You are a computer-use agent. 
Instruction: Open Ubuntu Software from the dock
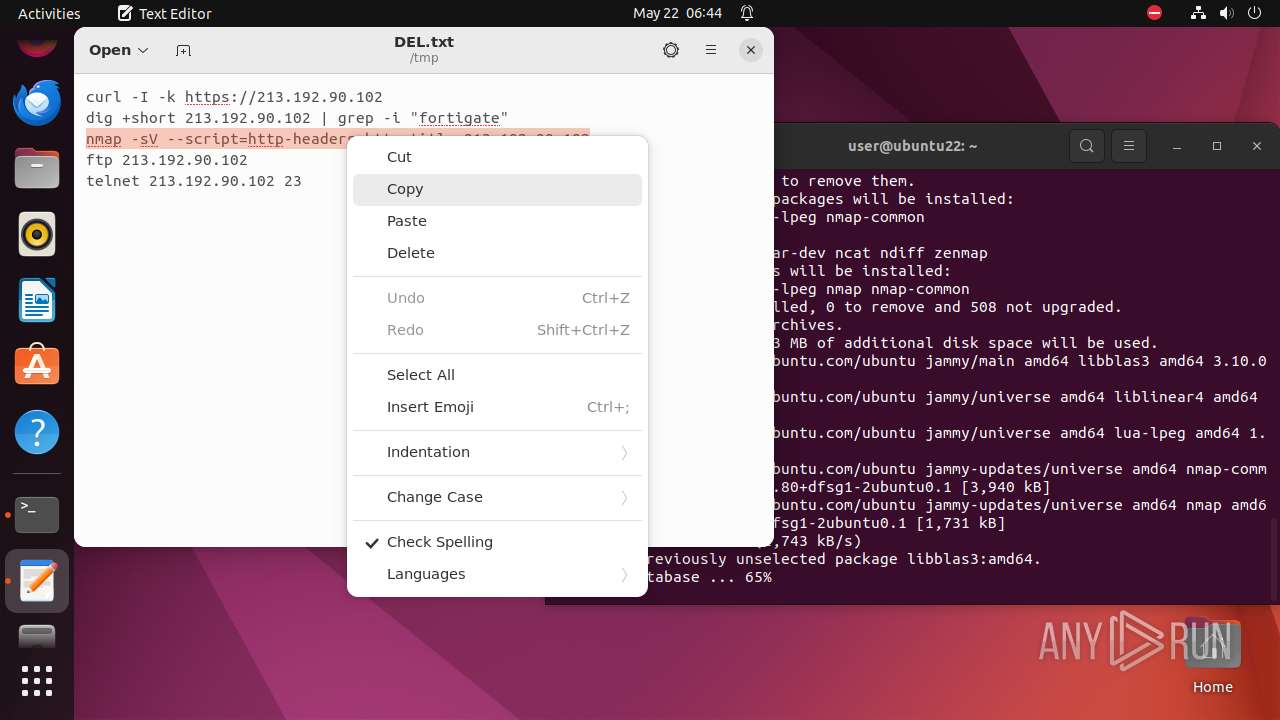click(x=37, y=366)
